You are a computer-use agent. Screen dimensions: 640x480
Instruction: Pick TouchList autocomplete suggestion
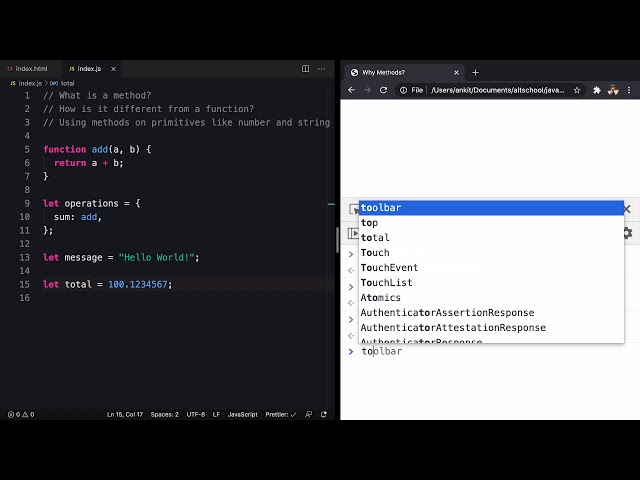tap(491, 282)
